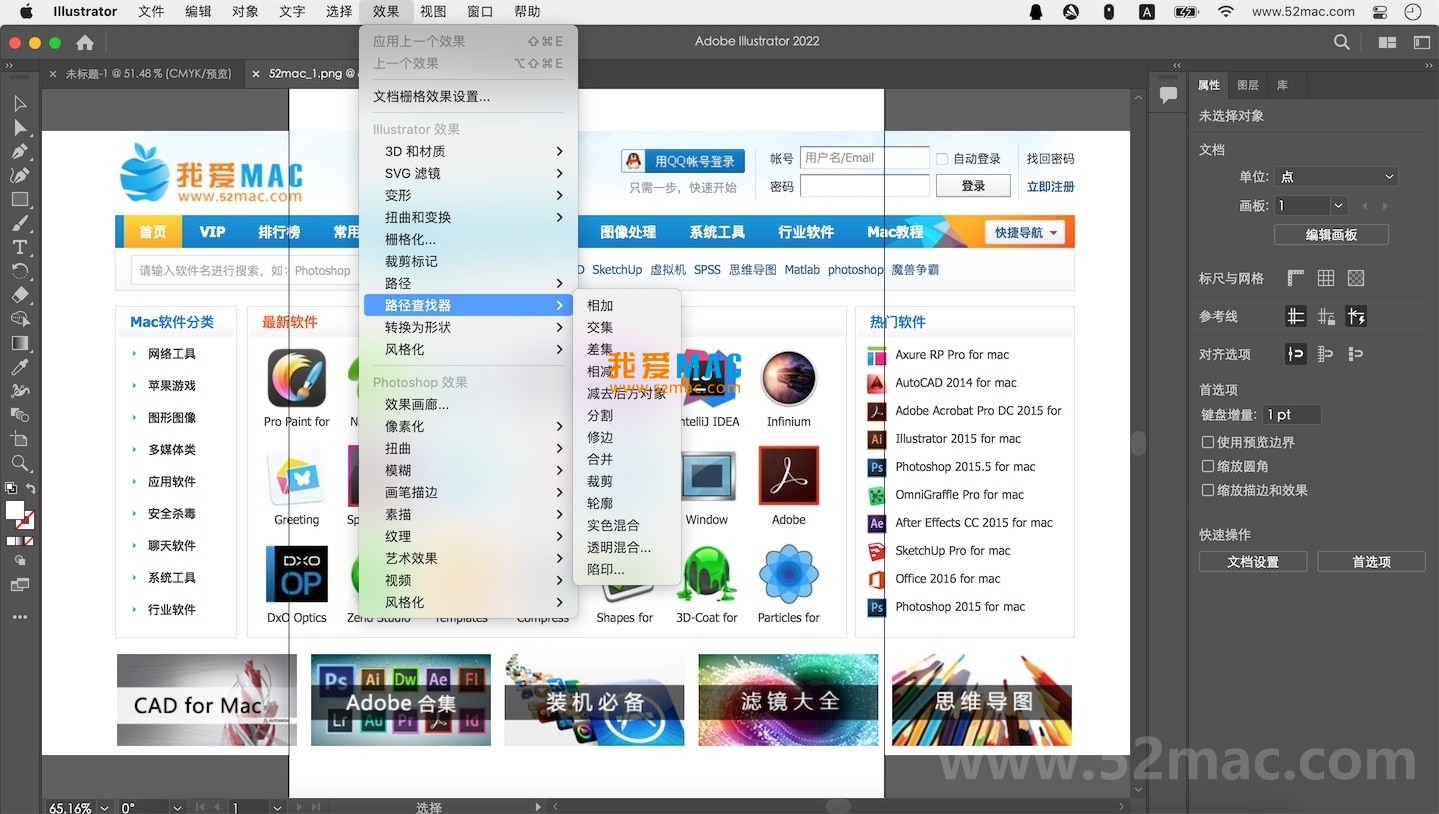Click the None color mode button
Viewport: 1439px width, 814px height.
tap(29, 541)
